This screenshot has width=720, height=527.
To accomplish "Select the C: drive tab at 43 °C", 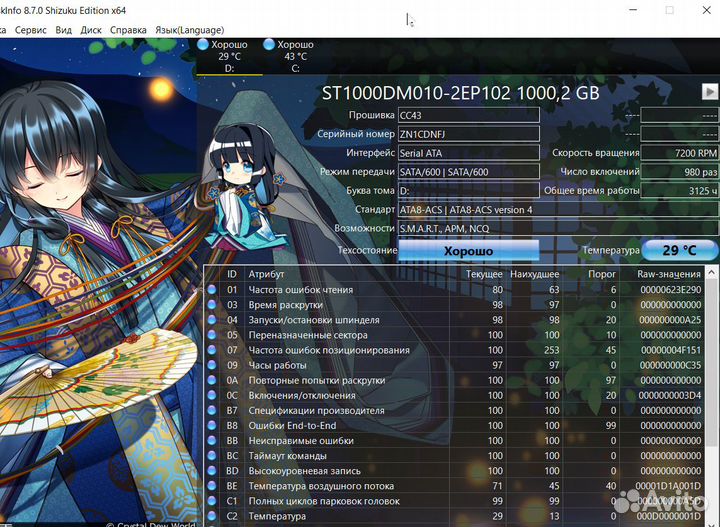I will pos(295,56).
